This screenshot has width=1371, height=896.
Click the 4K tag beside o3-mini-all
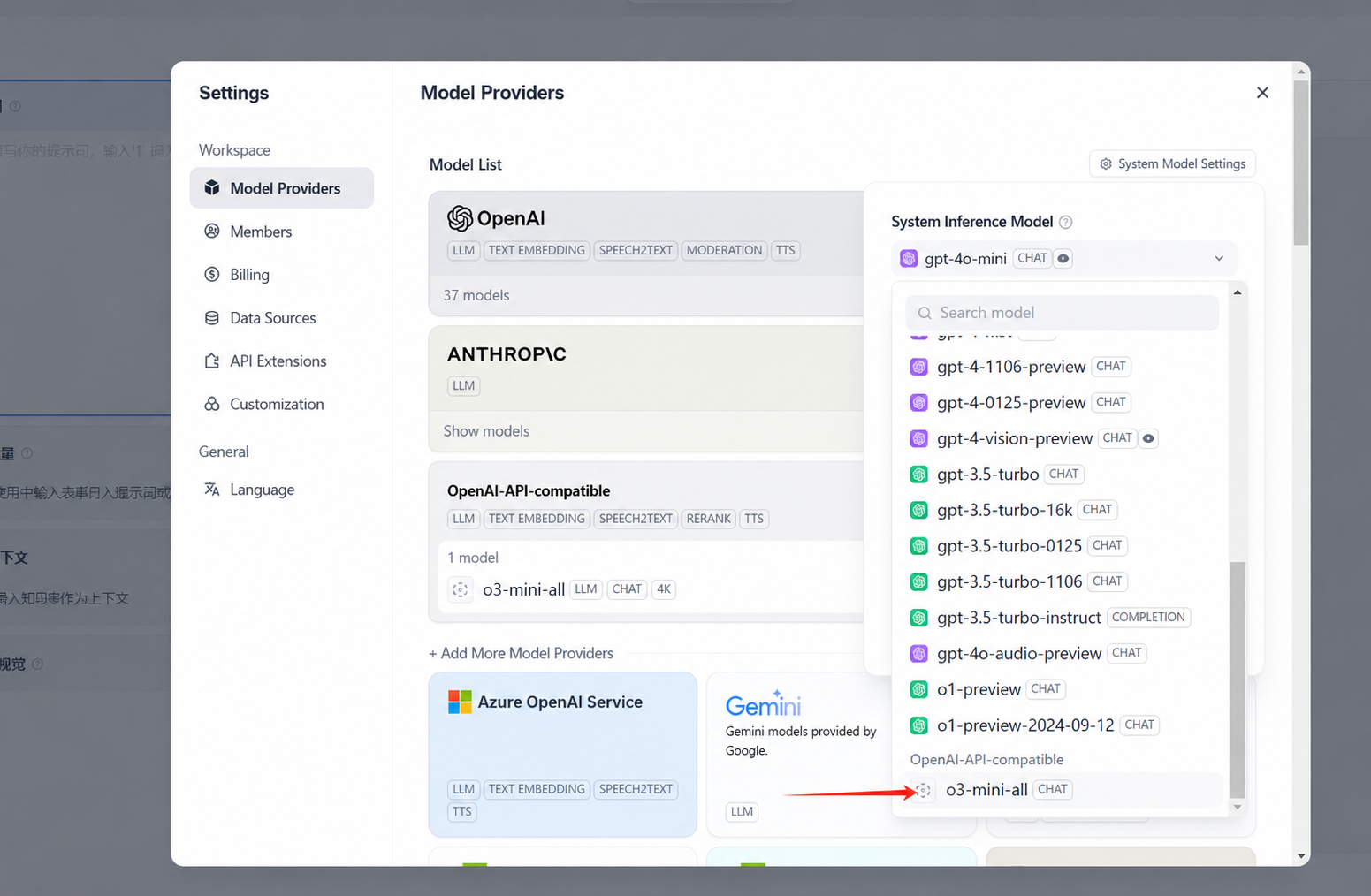[x=664, y=589]
